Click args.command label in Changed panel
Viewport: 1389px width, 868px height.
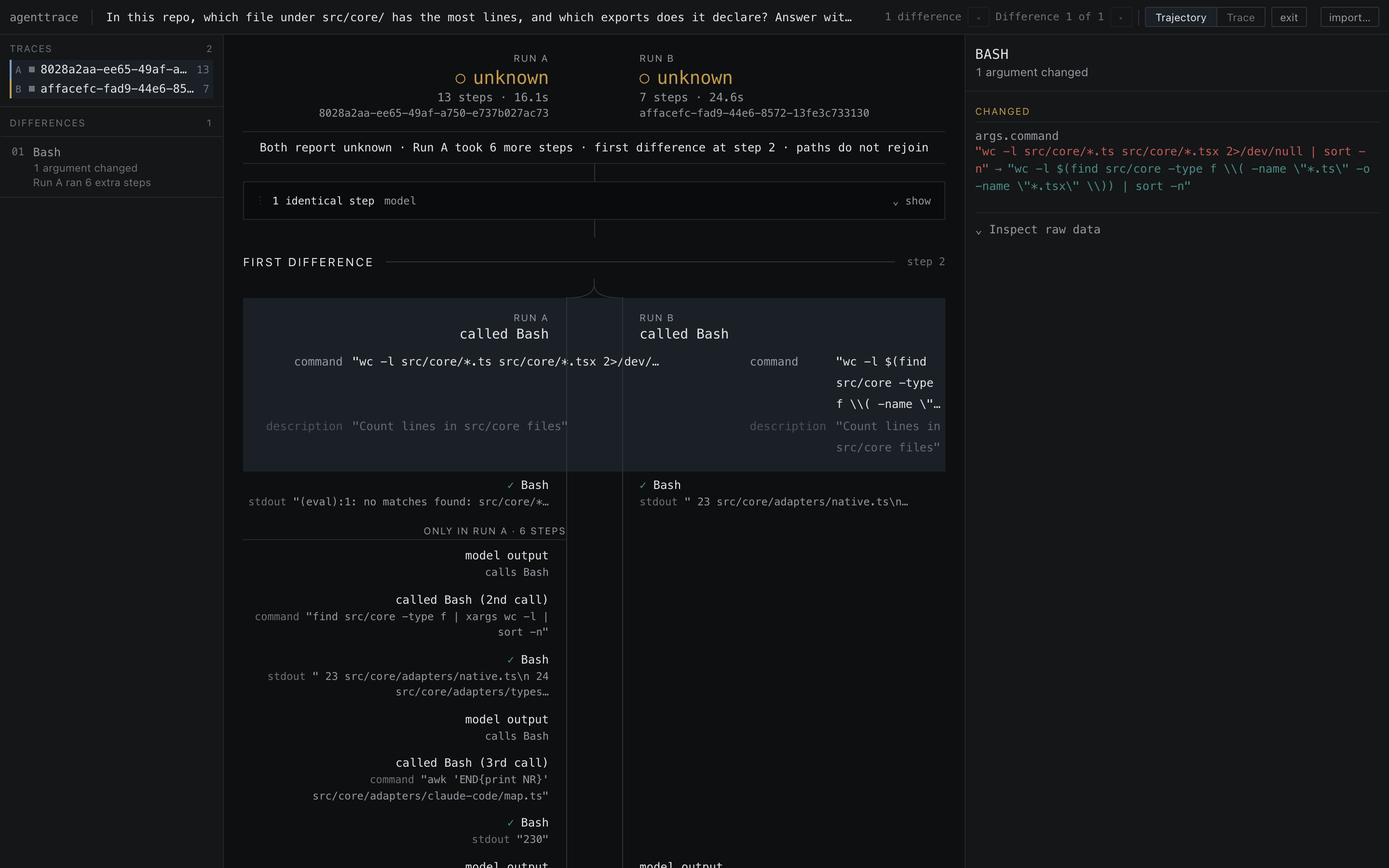(1017, 136)
